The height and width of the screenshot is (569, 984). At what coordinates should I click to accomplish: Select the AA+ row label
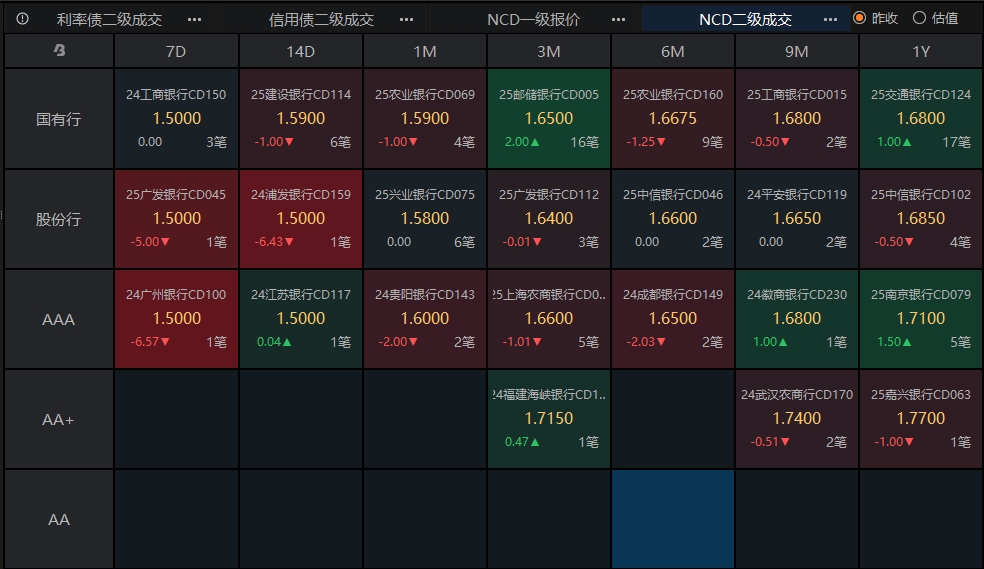click(x=59, y=419)
